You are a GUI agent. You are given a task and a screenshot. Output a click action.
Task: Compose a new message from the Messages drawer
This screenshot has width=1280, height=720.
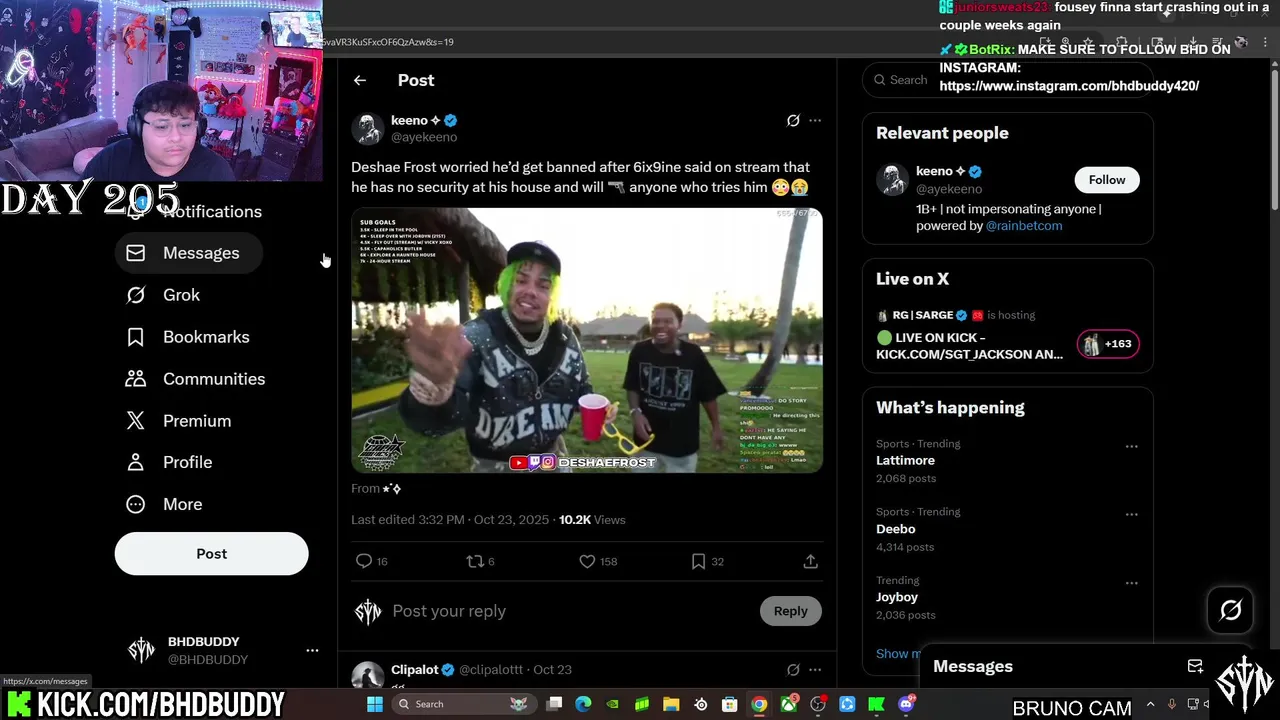(x=1195, y=666)
